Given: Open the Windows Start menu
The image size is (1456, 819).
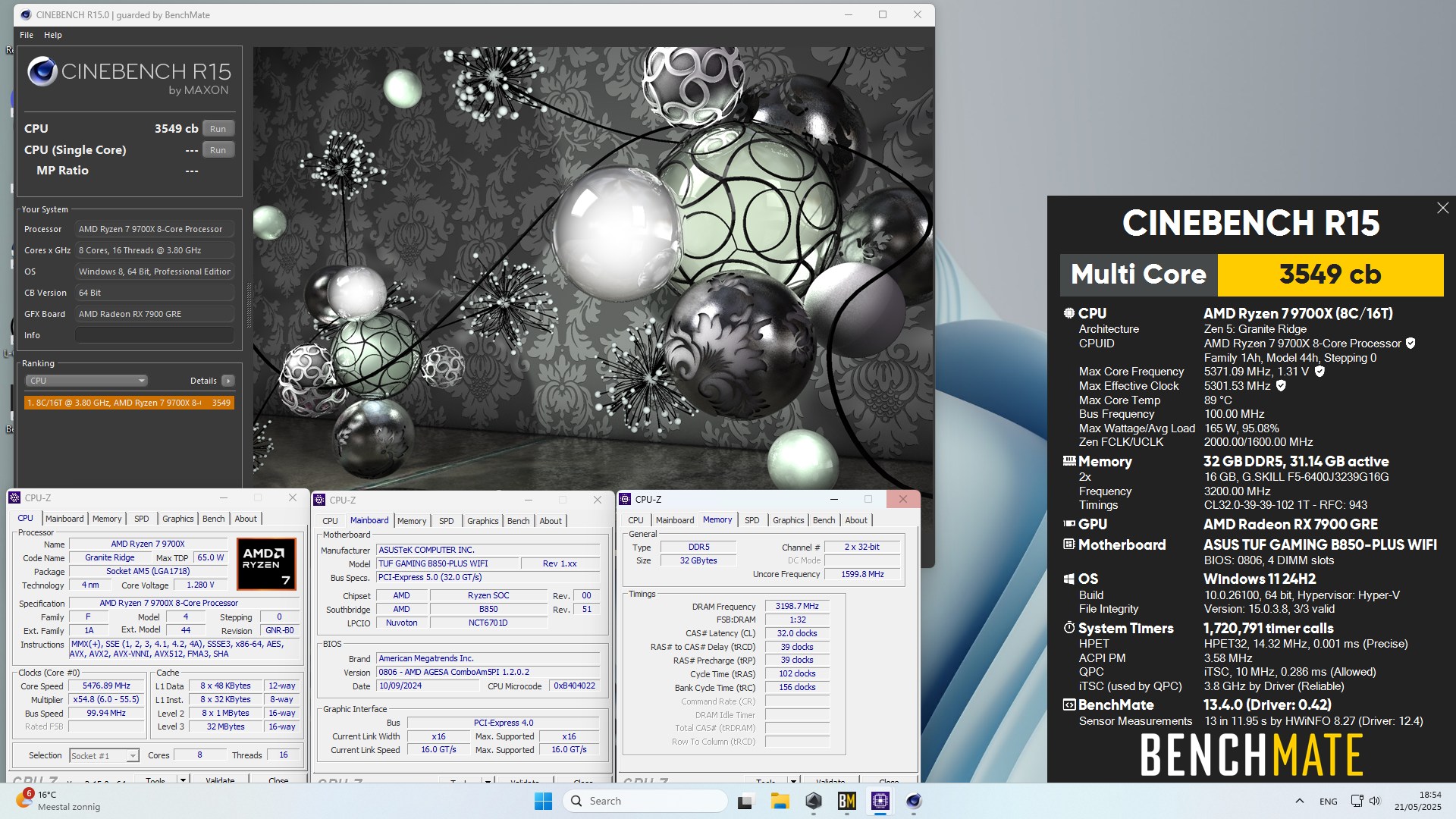Looking at the screenshot, I should click(543, 801).
